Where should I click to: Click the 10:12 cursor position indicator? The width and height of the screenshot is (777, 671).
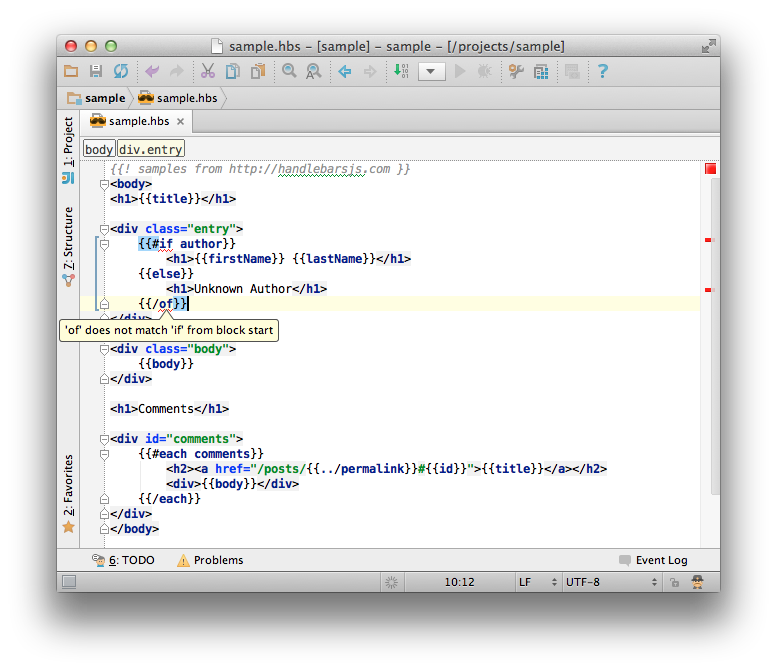pos(459,582)
